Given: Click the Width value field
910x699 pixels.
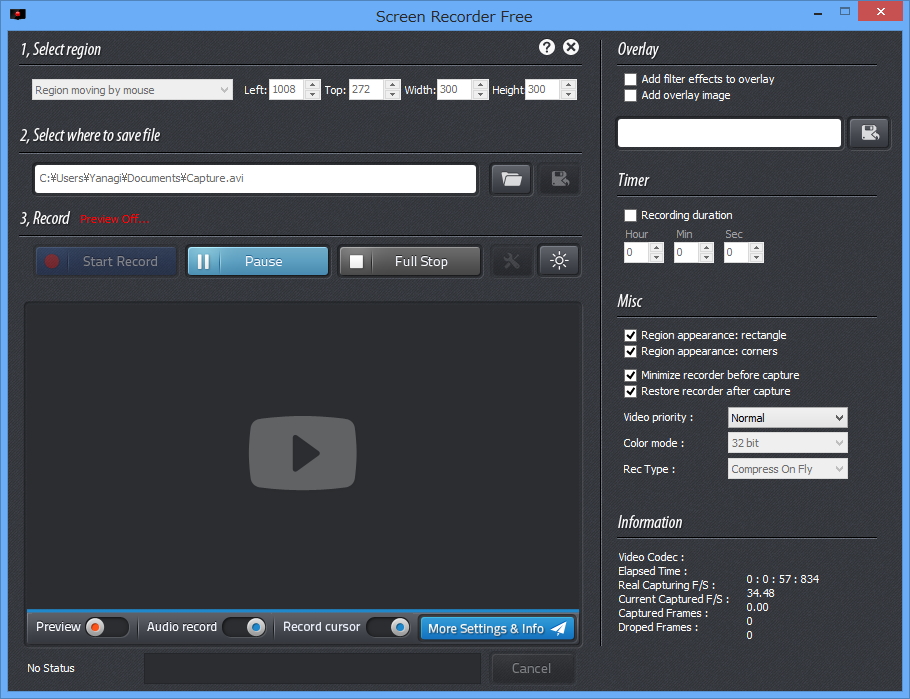Looking at the screenshot, I should [x=454, y=89].
